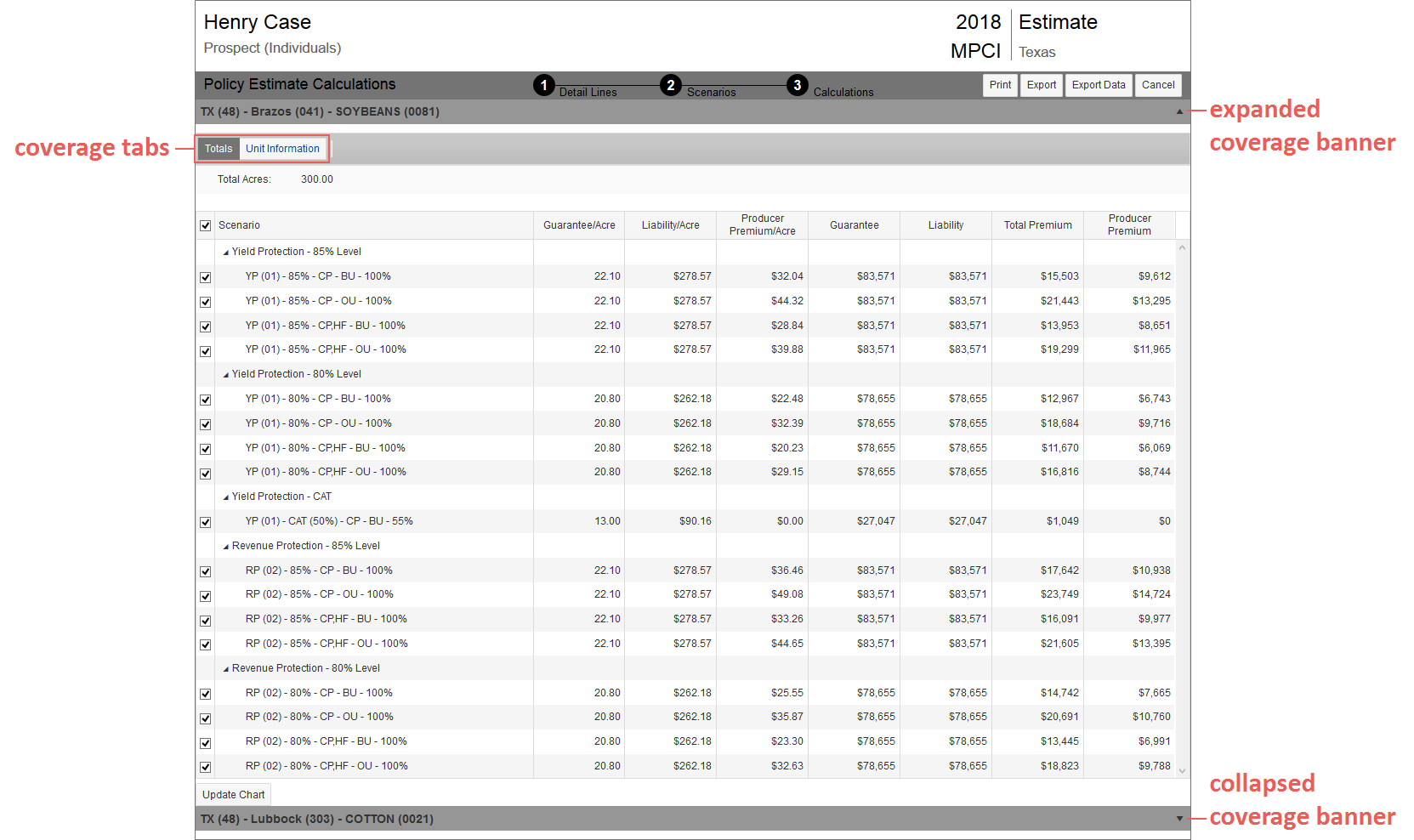
Task: Collapse Yield Protection - 80% Level group
Action: [225, 375]
